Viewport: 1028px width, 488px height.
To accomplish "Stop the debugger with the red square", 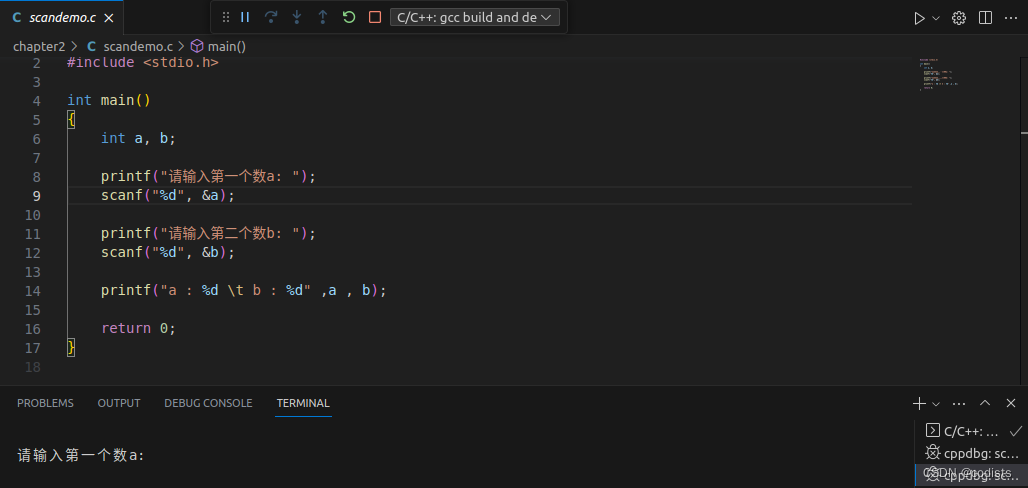I will (x=375, y=18).
